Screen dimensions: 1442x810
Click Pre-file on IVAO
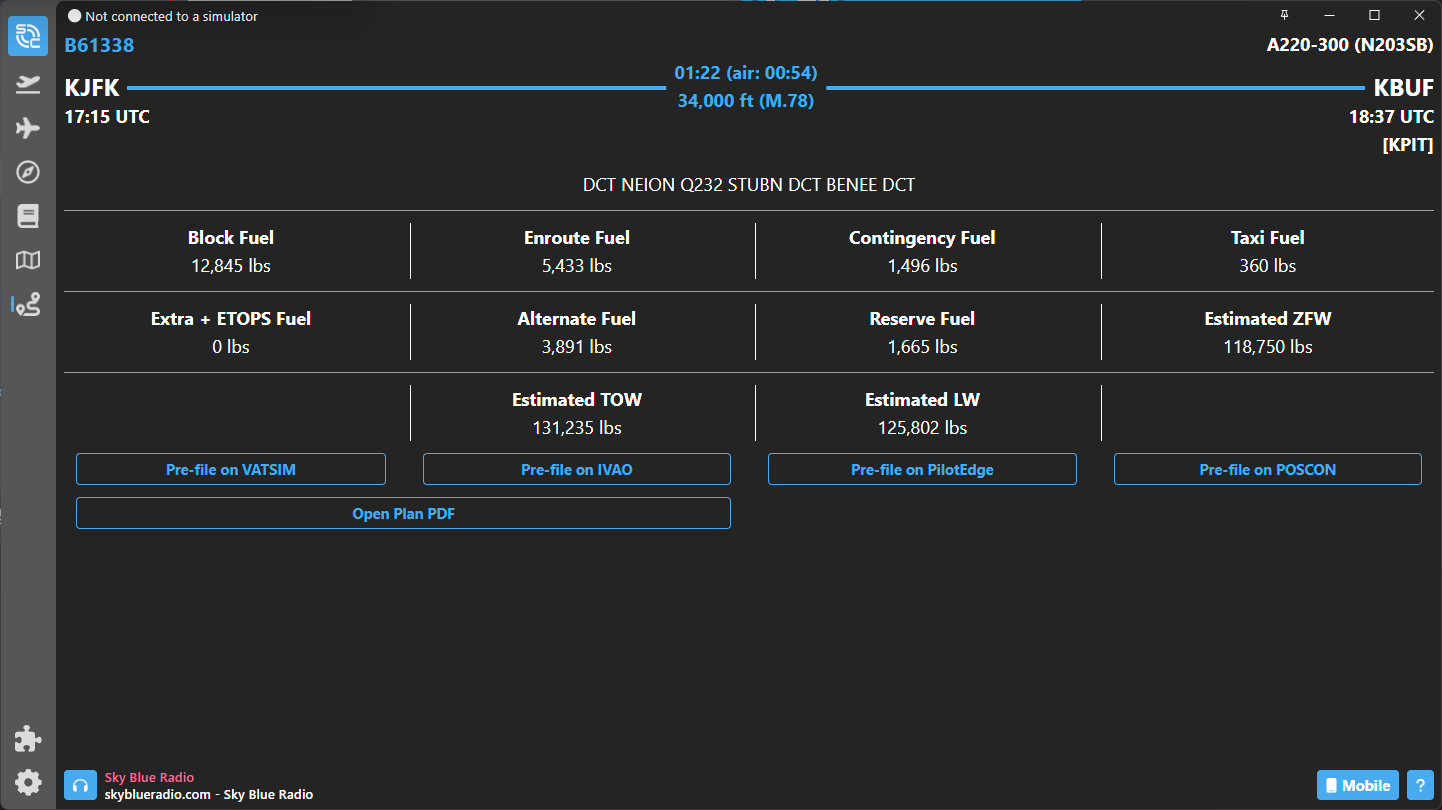576,469
